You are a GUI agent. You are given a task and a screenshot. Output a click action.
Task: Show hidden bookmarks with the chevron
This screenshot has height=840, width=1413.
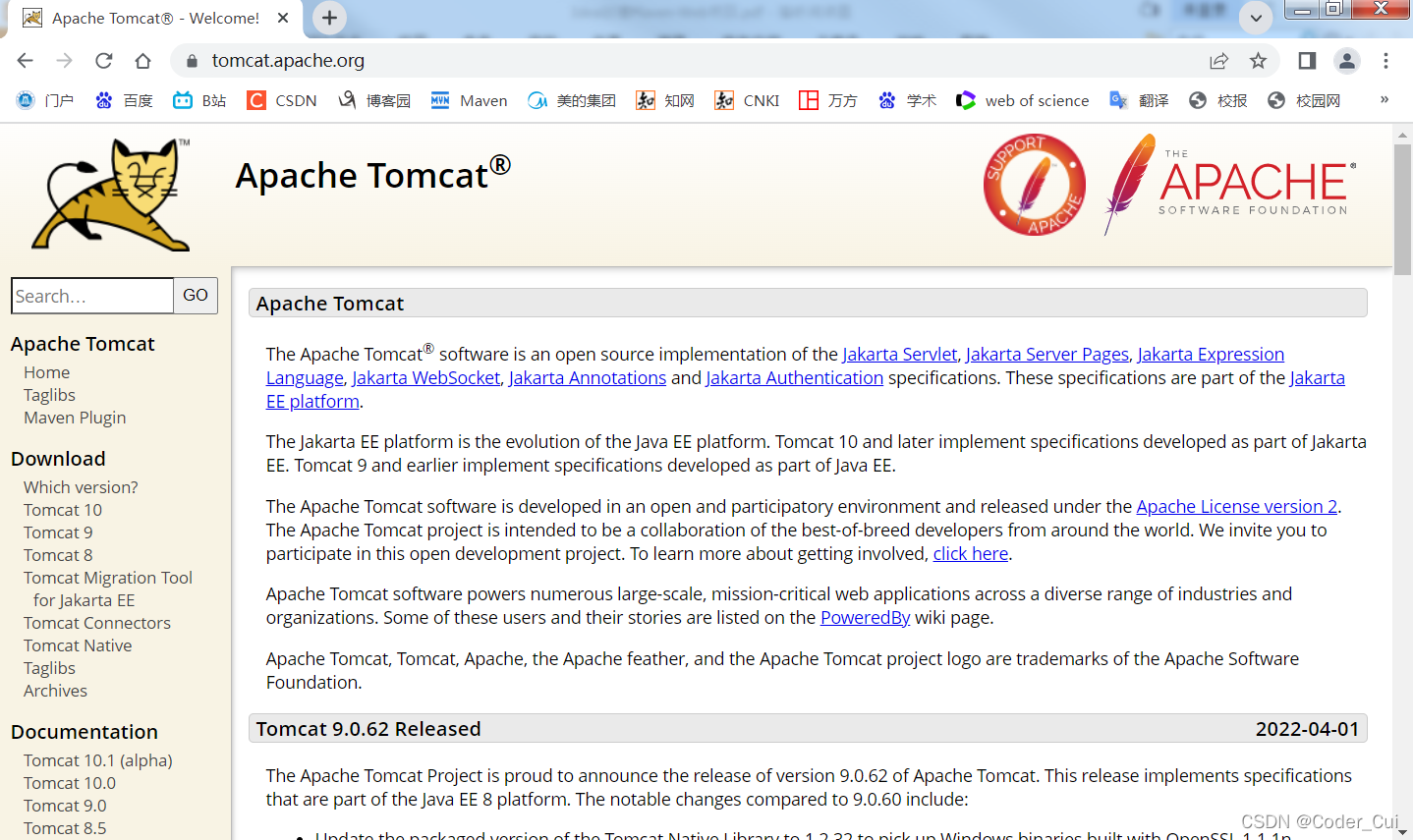pyautogui.click(x=1385, y=100)
